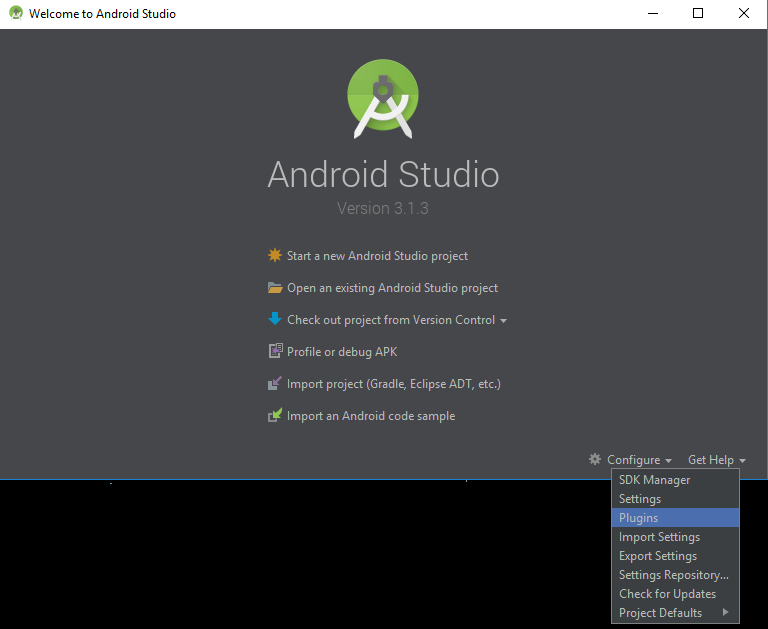Expand the Version Control dropdown arrow
Image resolution: width=768 pixels, height=629 pixels.
(x=504, y=321)
